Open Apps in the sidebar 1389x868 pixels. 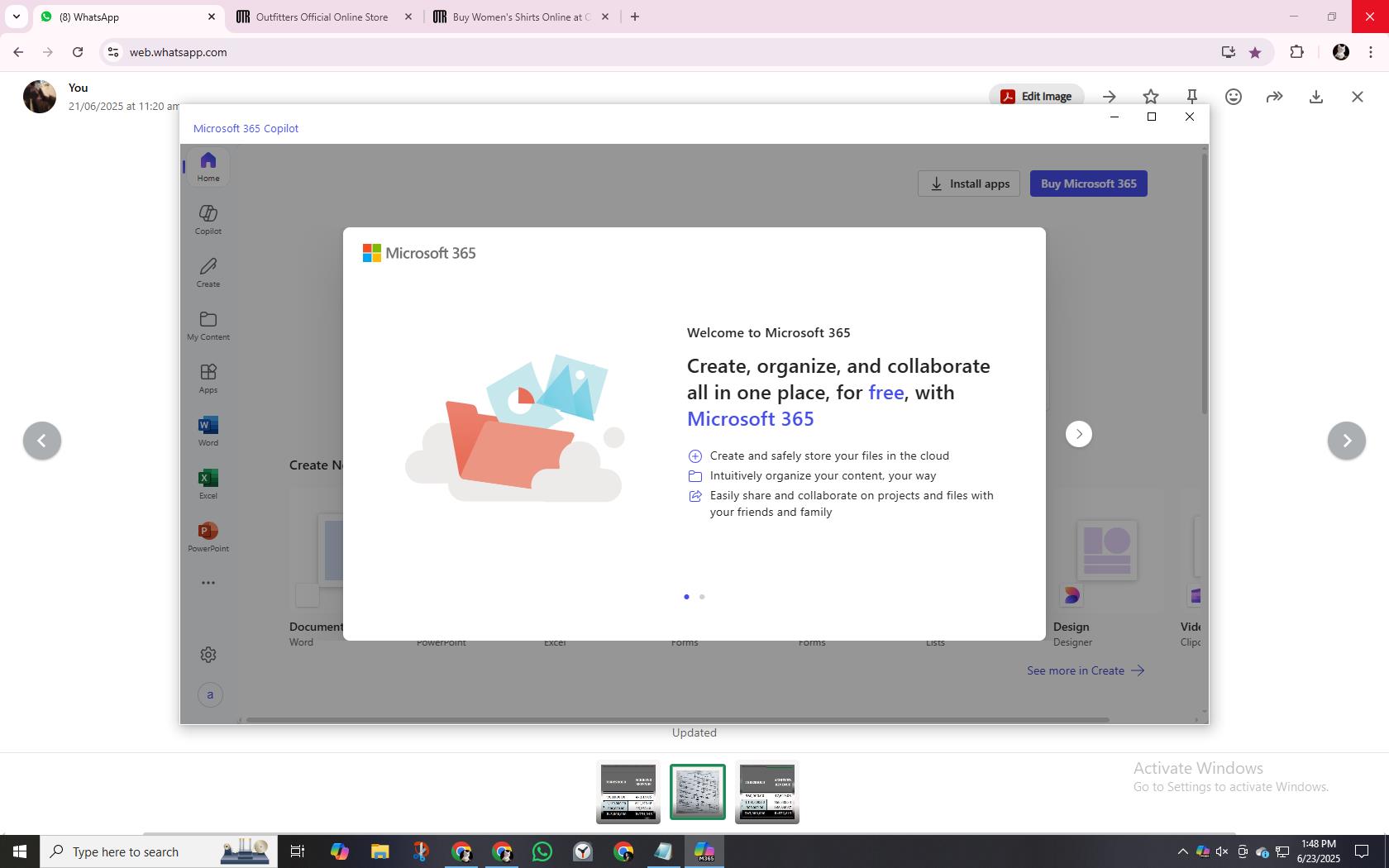[208, 379]
